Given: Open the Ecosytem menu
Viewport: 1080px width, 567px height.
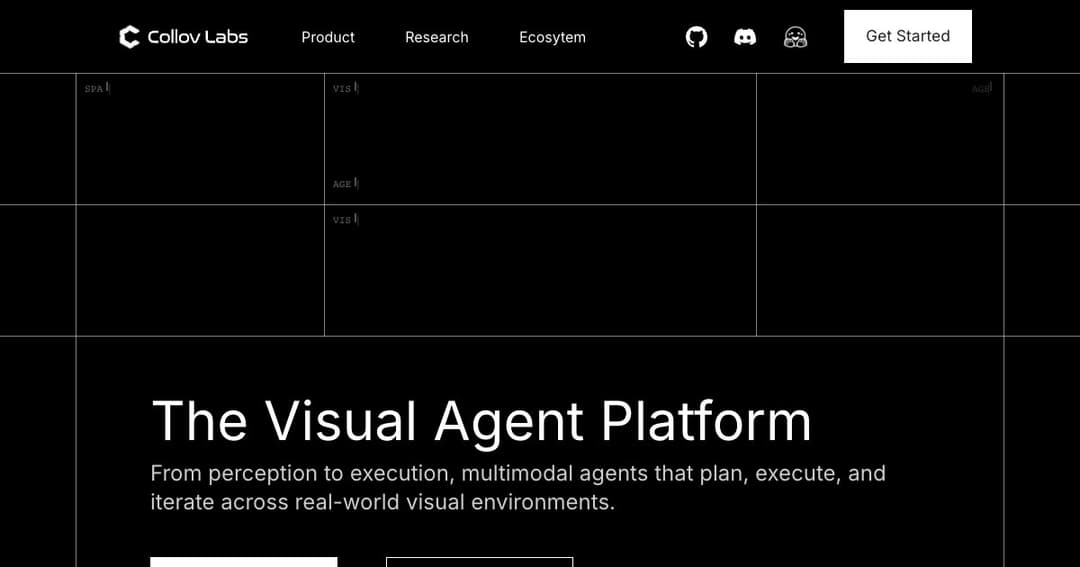Looking at the screenshot, I should (x=552, y=37).
